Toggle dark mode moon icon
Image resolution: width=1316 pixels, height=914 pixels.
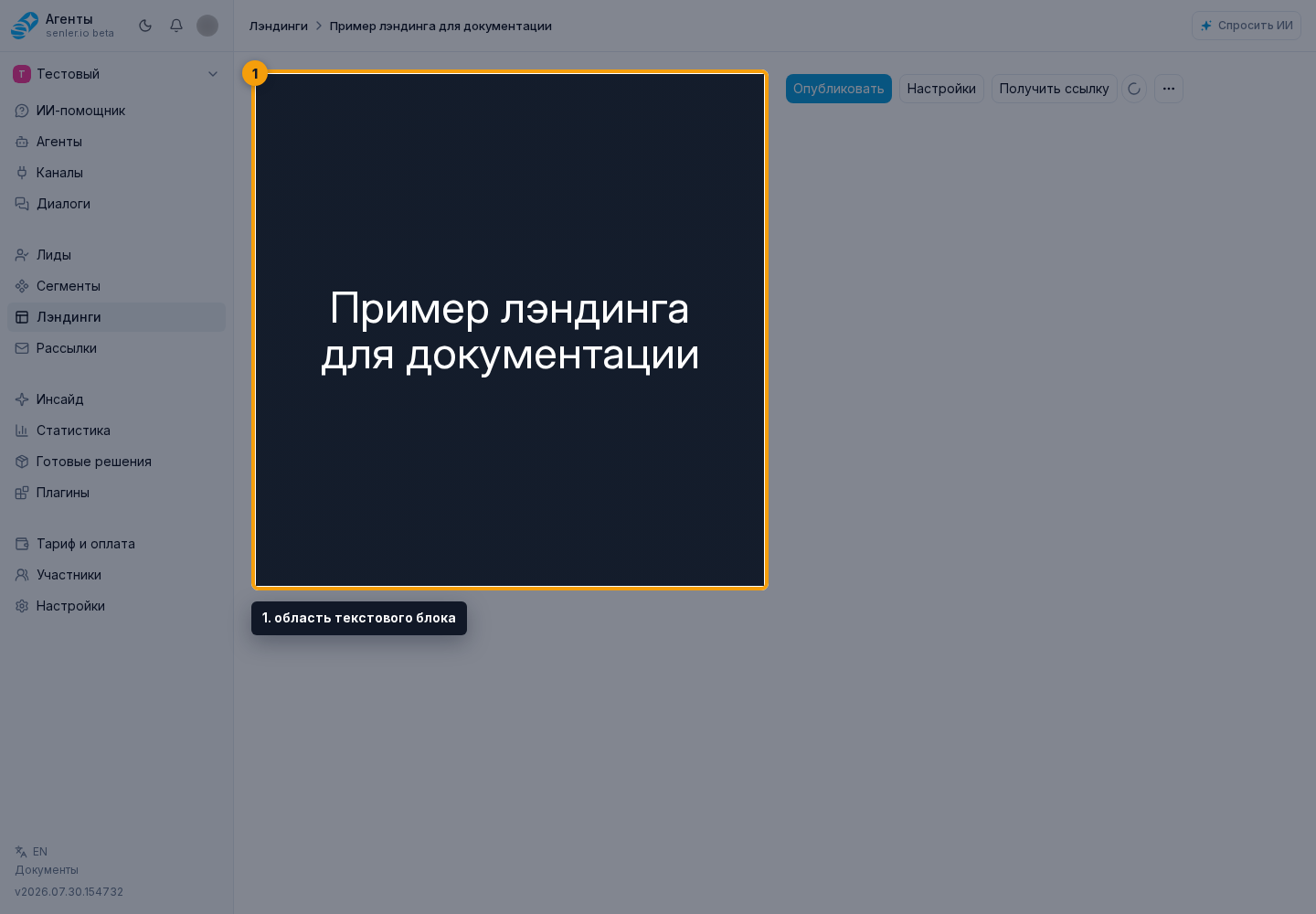pos(145,26)
